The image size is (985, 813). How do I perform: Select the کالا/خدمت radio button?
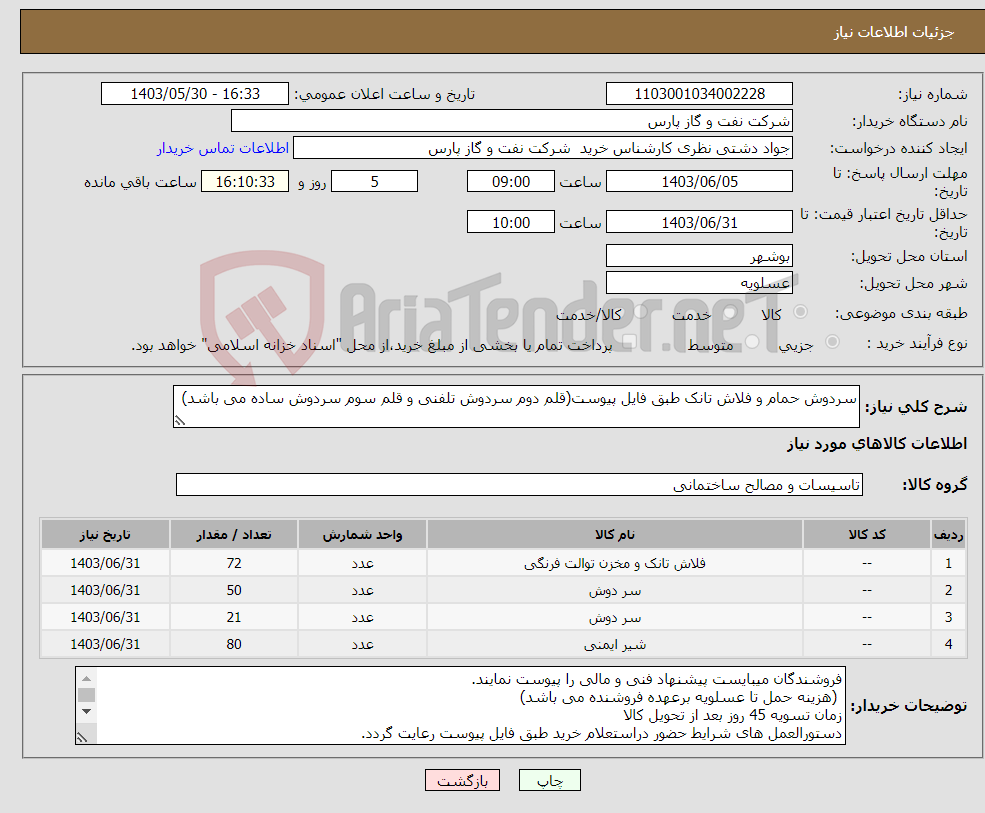point(641,312)
